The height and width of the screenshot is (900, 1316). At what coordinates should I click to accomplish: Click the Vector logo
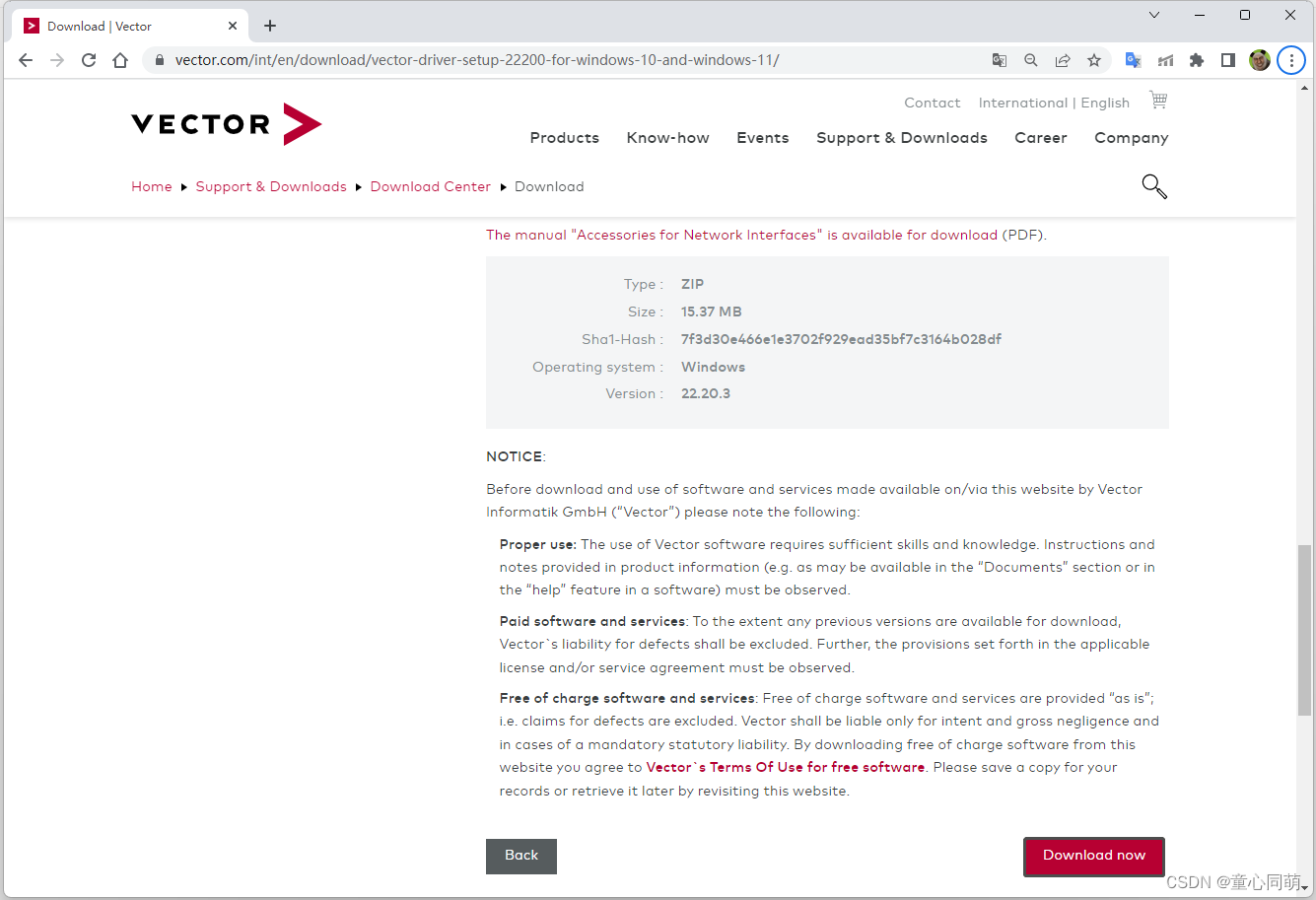(227, 124)
